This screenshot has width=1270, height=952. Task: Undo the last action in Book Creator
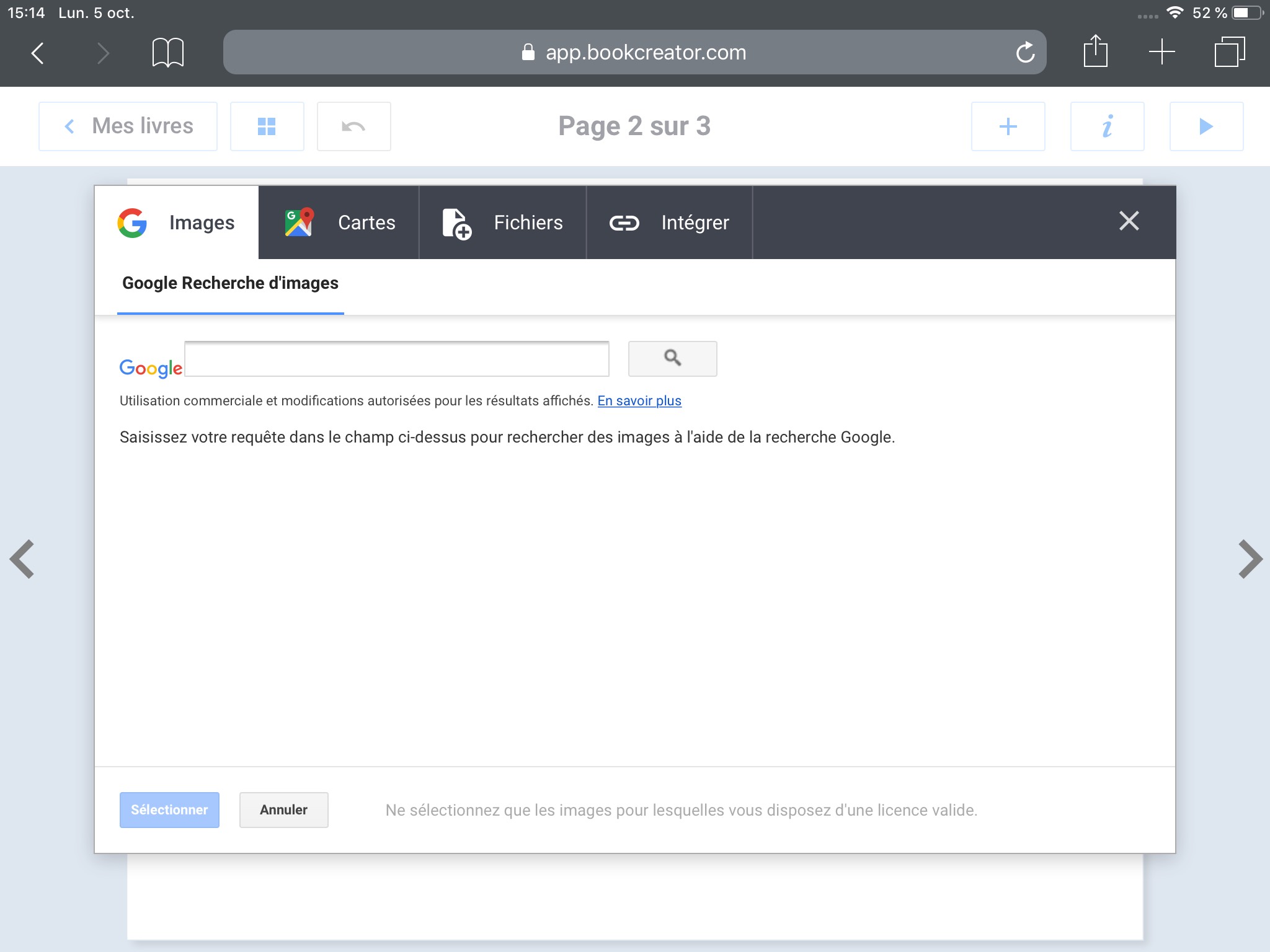[353, 126]
